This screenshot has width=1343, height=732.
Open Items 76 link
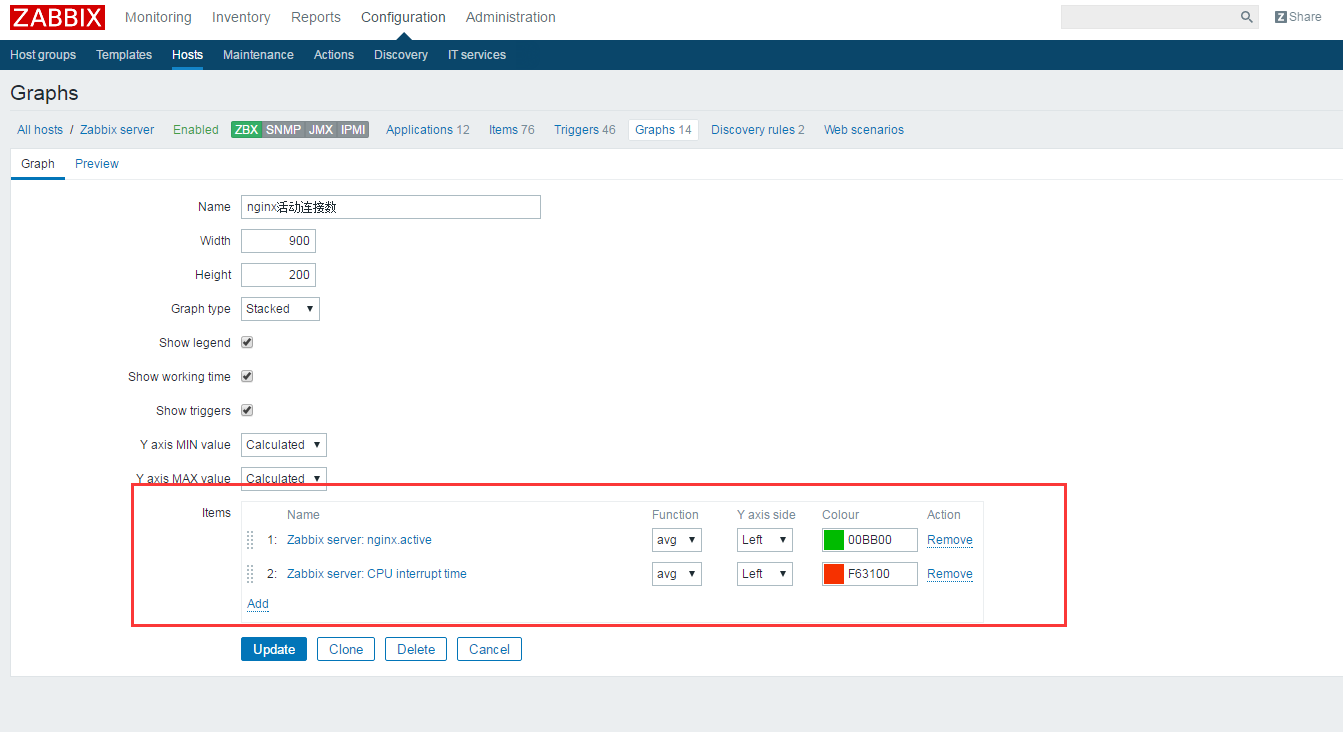pos(512,130)
